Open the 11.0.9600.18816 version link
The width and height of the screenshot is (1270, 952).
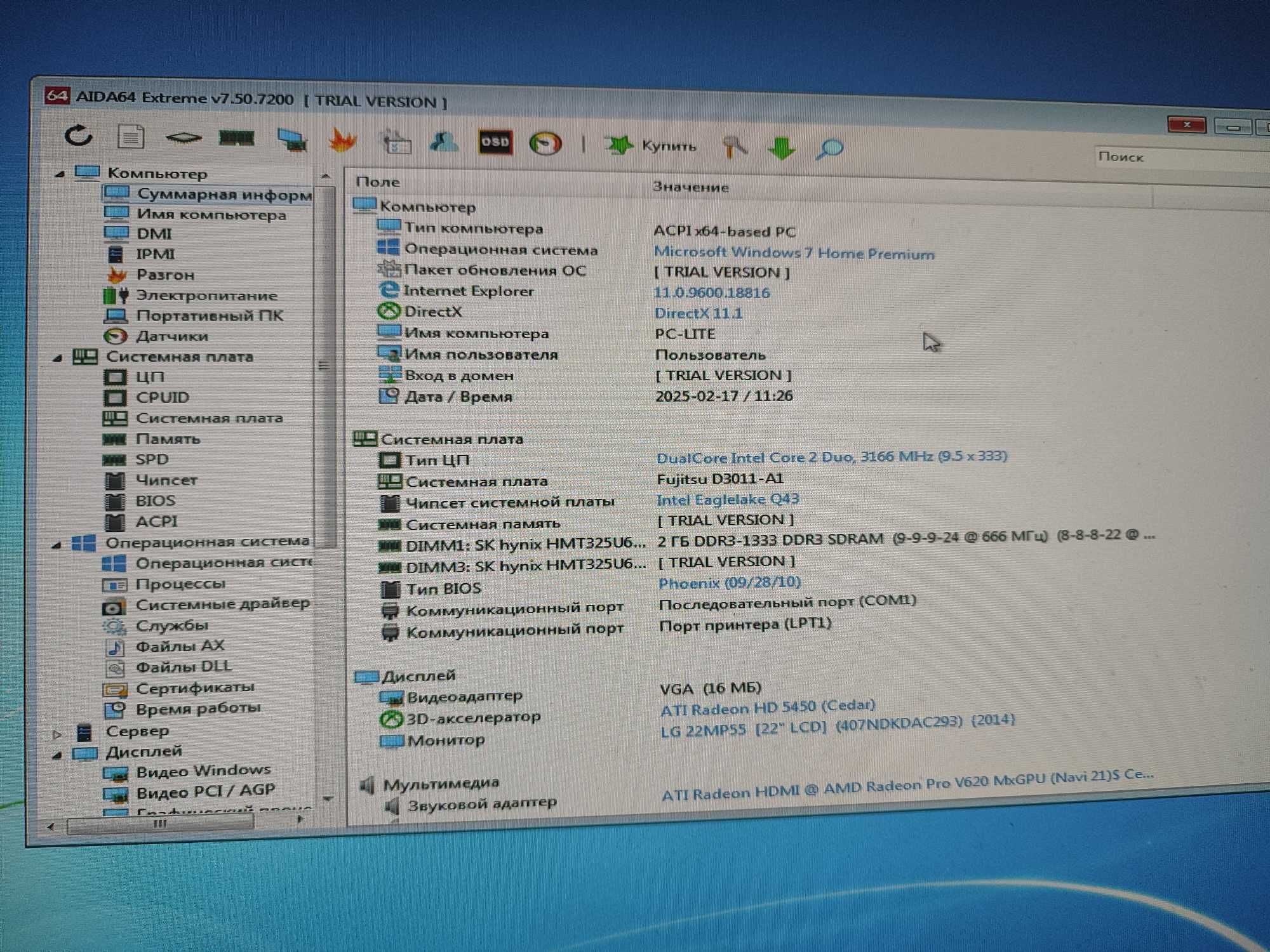coord(712,293)
